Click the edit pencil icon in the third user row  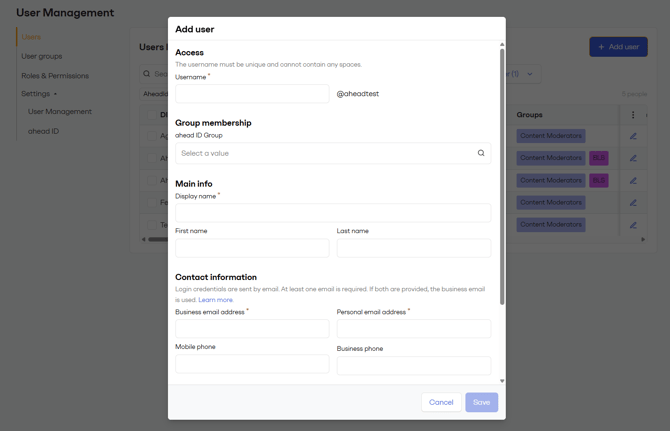633,181
